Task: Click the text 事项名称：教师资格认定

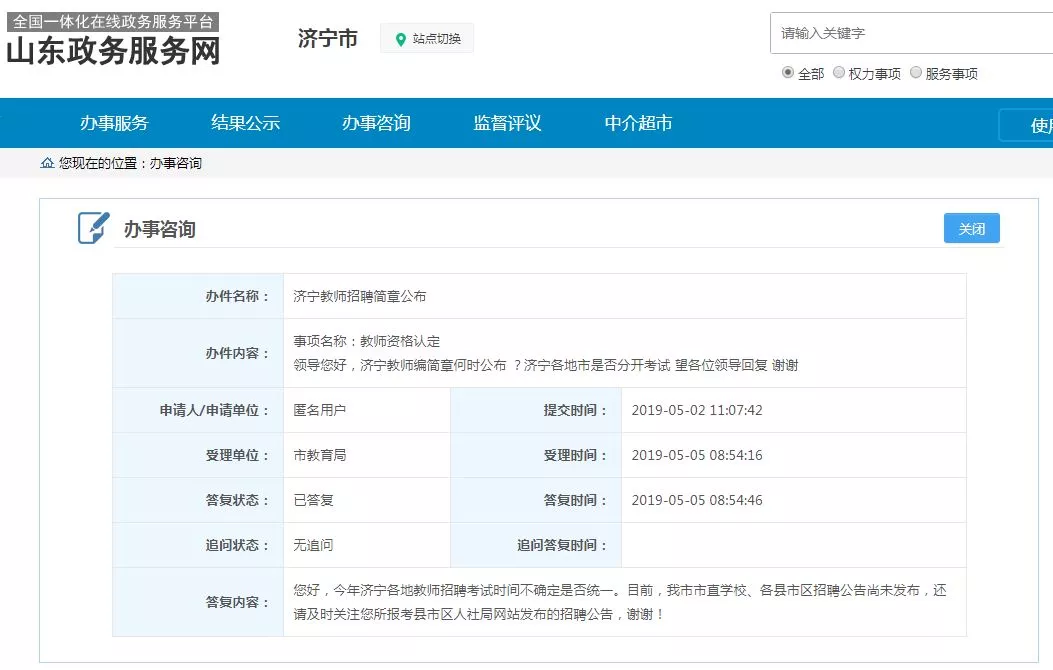Action: click(x=367, y=341)
